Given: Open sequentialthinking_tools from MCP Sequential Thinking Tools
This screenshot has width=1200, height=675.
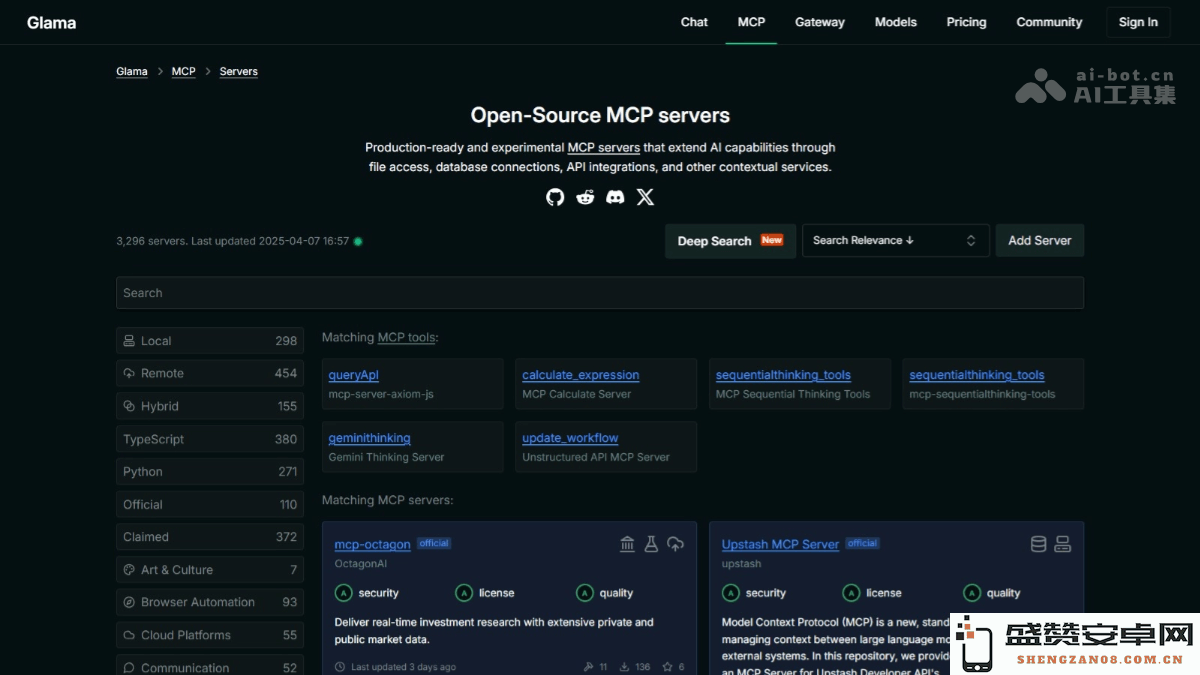Looking at the screenshot, I should pyautogui.click(x=783, y=375).
